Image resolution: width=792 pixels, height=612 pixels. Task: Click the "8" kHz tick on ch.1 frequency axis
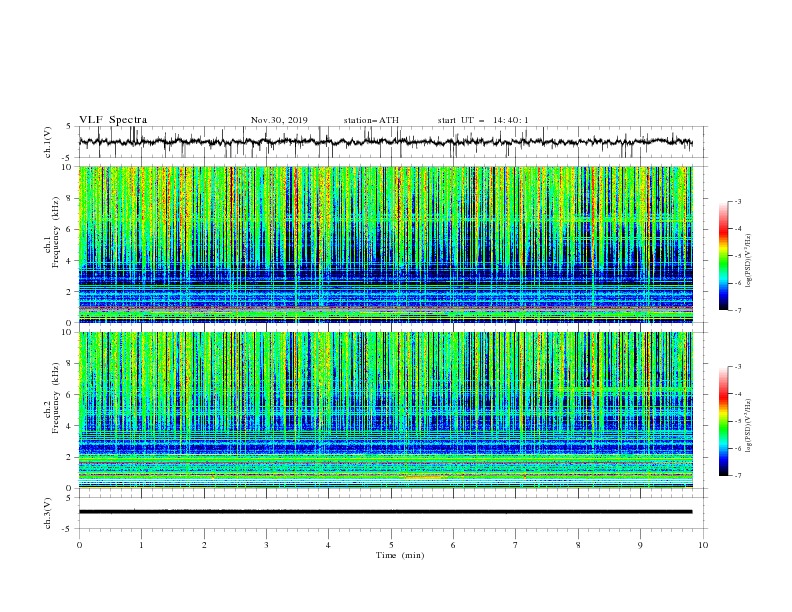pos(70,198)
